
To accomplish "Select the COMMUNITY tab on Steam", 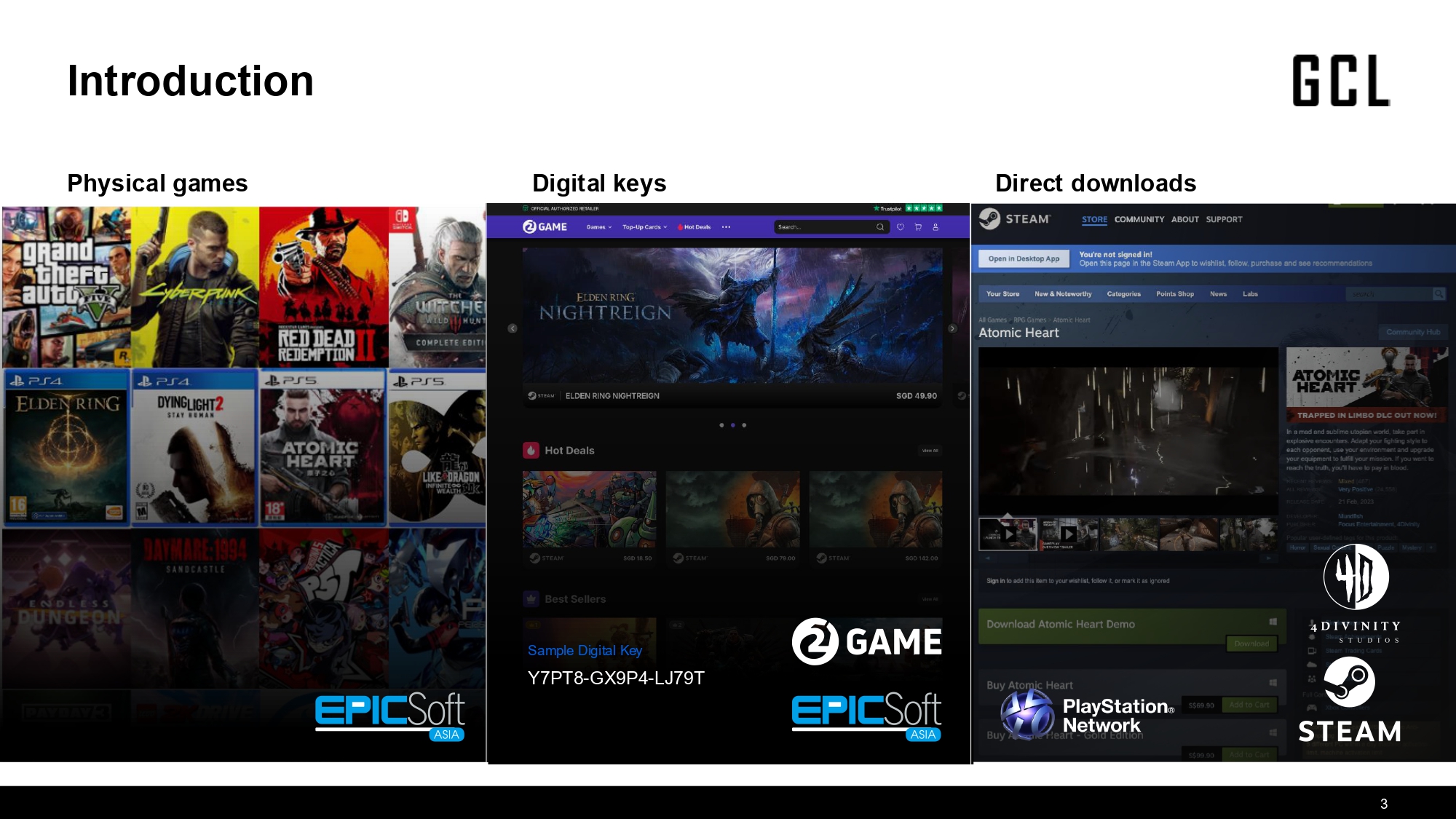I will [1139, 219].
